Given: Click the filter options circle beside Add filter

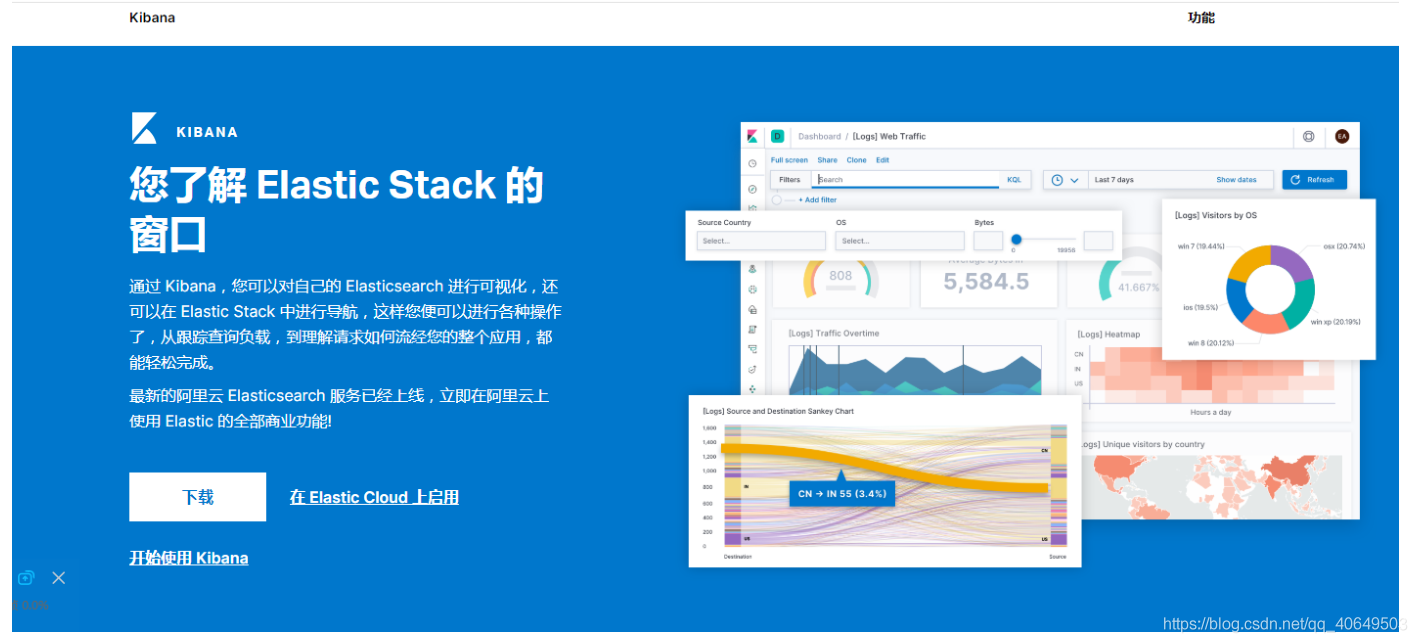Looking at the screenshot, I should click(777, 200).
